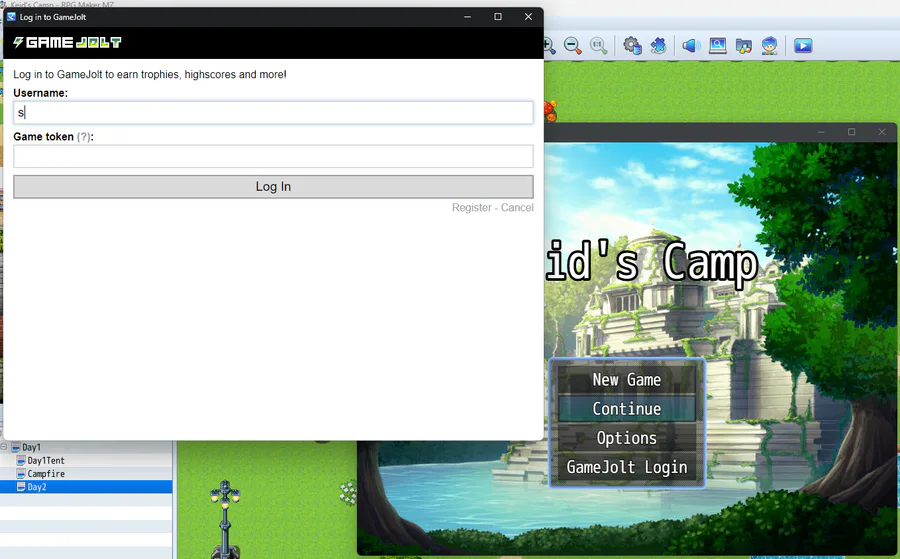The image size is (900, 559).
Task: Open the Database gear icon
Action: tap(633, 46)
